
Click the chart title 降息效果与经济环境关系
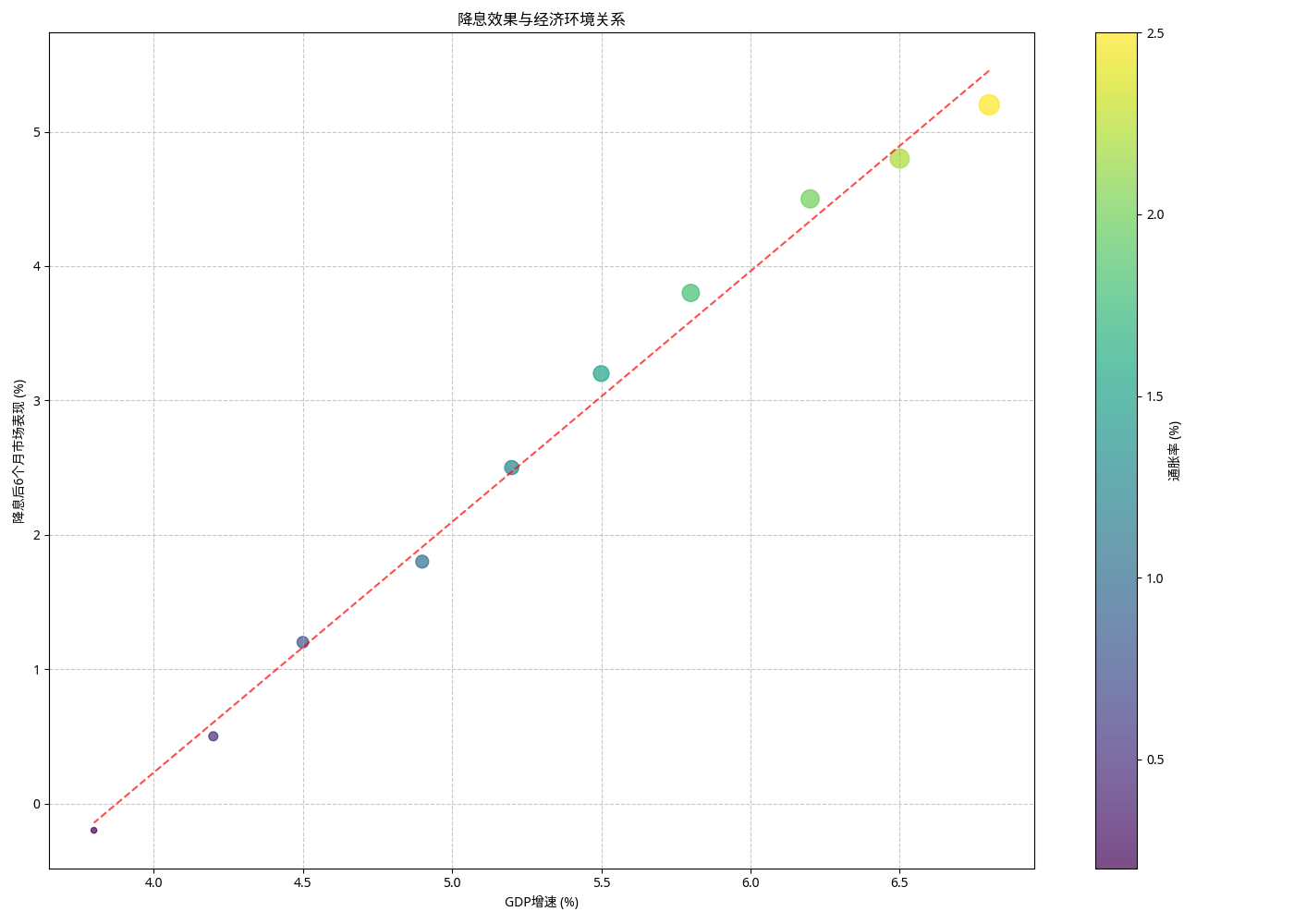[x=542, y=19]
